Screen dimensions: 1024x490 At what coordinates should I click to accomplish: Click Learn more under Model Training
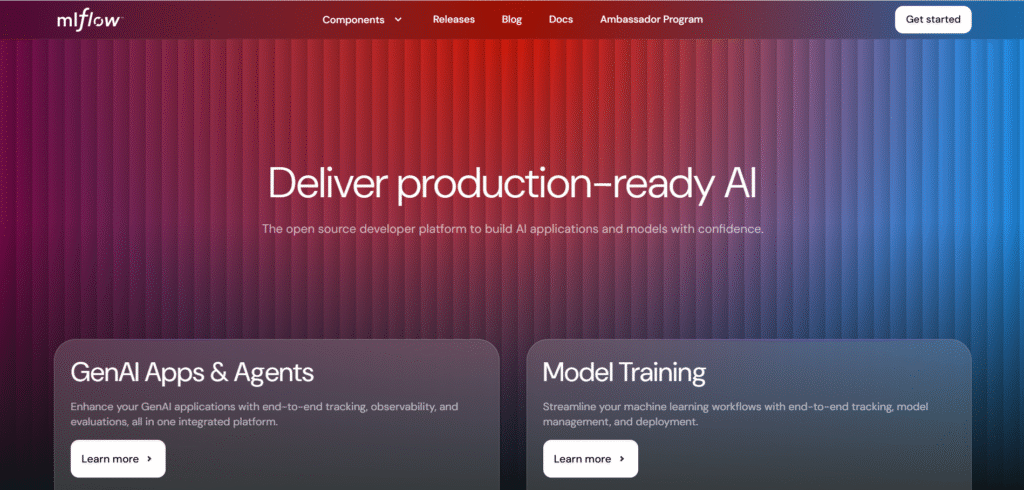click(x=582, y=459)
